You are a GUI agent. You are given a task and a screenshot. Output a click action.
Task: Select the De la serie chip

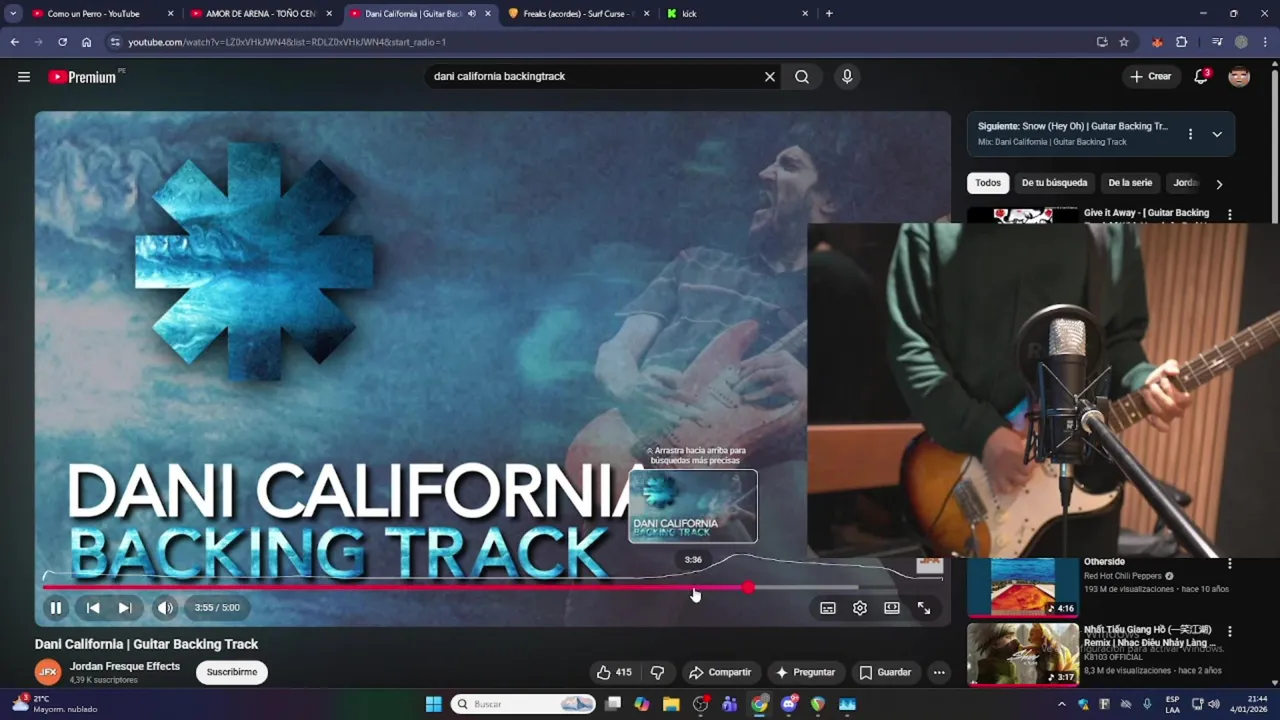point(1130,183)
